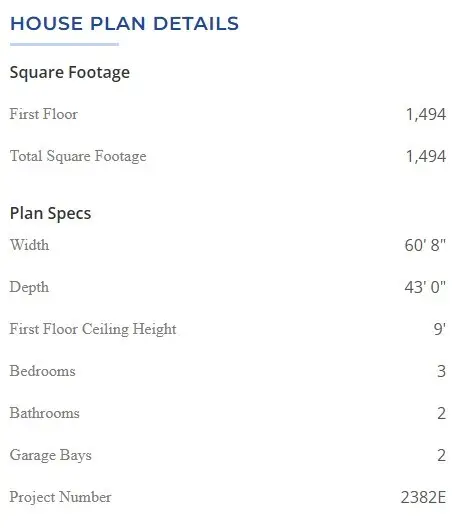466x528 pixels.
Task: Click the Project Number label
Action: (61, 497)
